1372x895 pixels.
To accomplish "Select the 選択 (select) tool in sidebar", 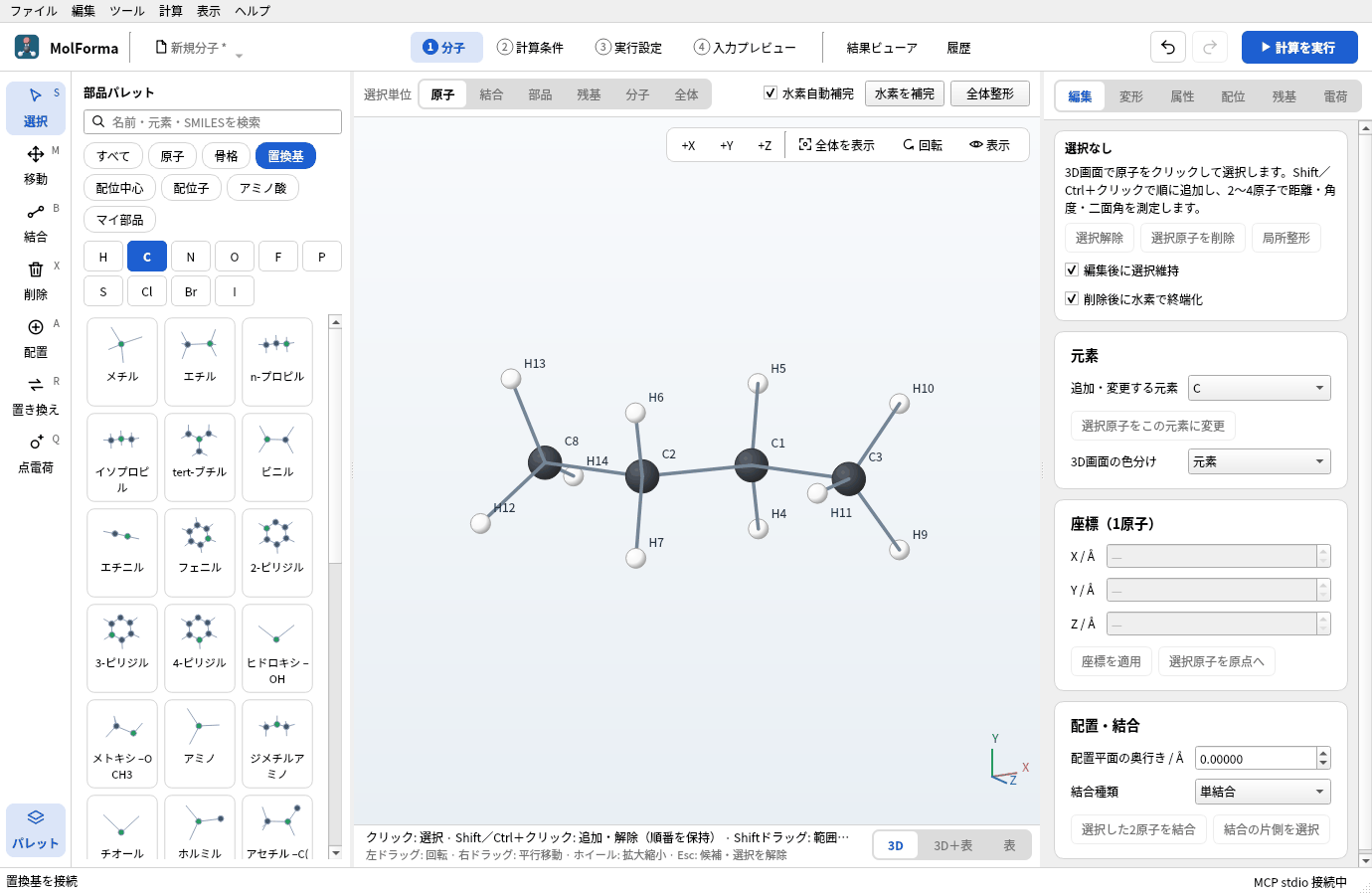I will point(36,107).
